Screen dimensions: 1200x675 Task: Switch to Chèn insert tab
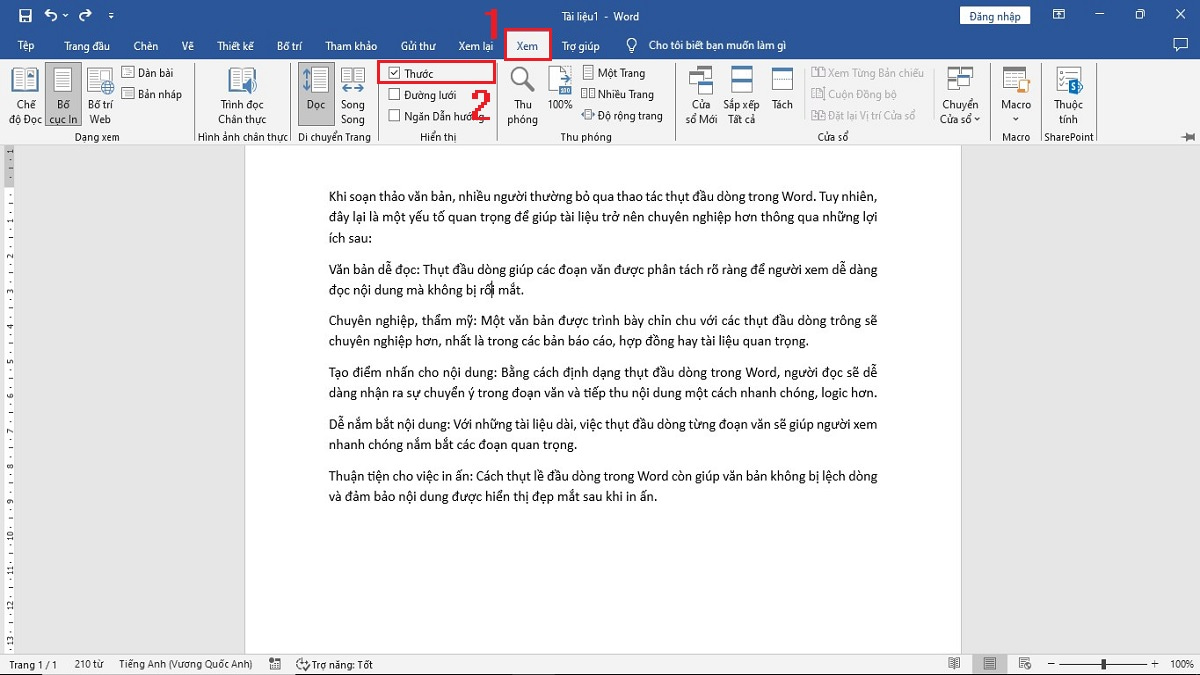[146, 46]
